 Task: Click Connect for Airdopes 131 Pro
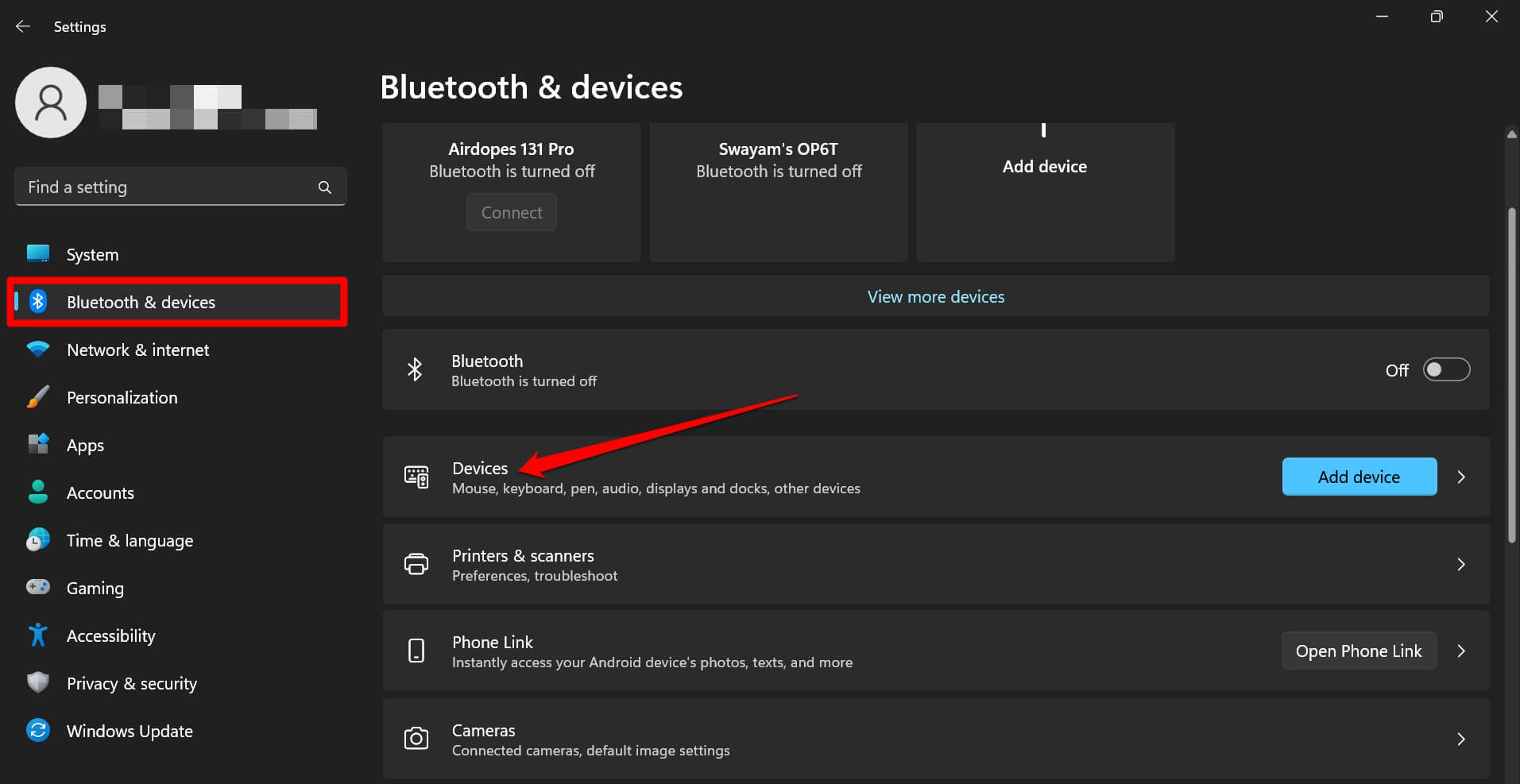[512, 213]
